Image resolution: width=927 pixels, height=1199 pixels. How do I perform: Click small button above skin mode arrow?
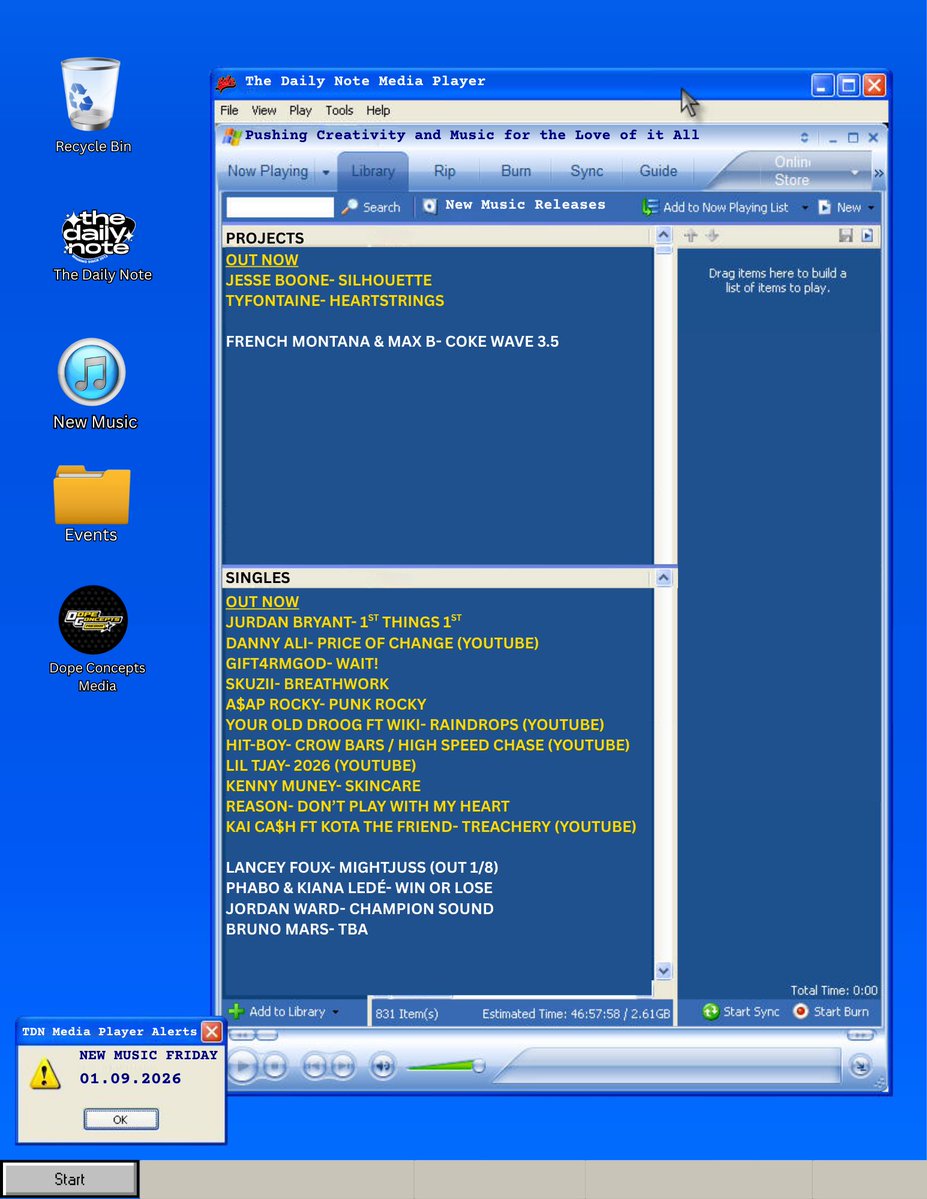[x=860, y=1035]
